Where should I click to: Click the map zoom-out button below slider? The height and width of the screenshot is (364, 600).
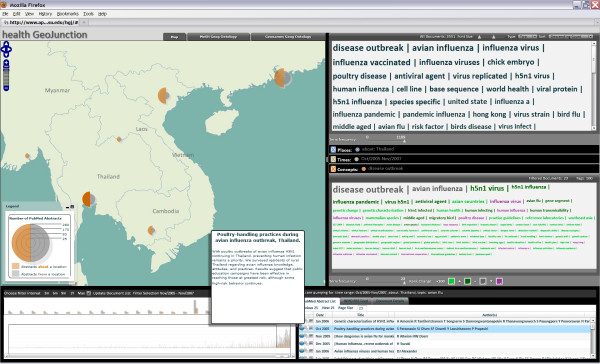6,88
